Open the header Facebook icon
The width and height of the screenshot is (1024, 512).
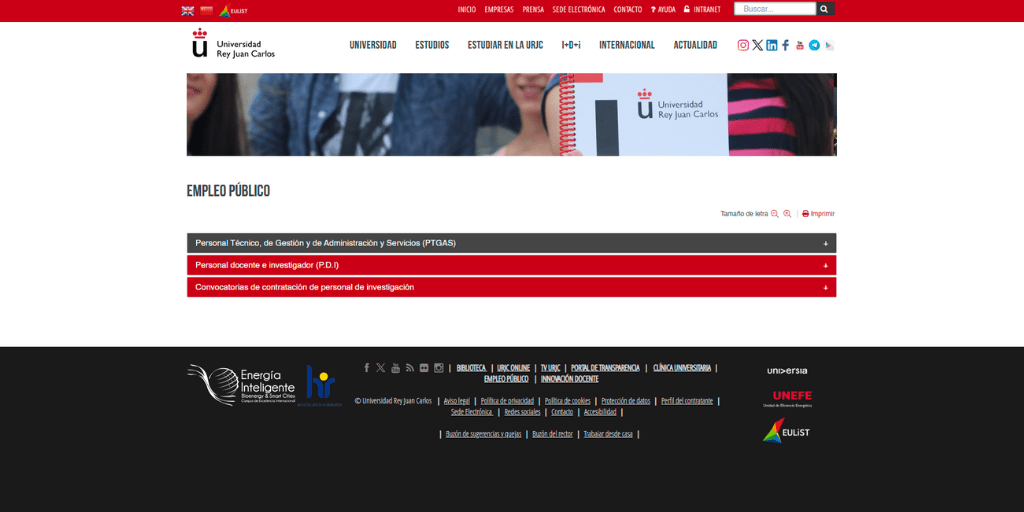click(x=786, y=45)
